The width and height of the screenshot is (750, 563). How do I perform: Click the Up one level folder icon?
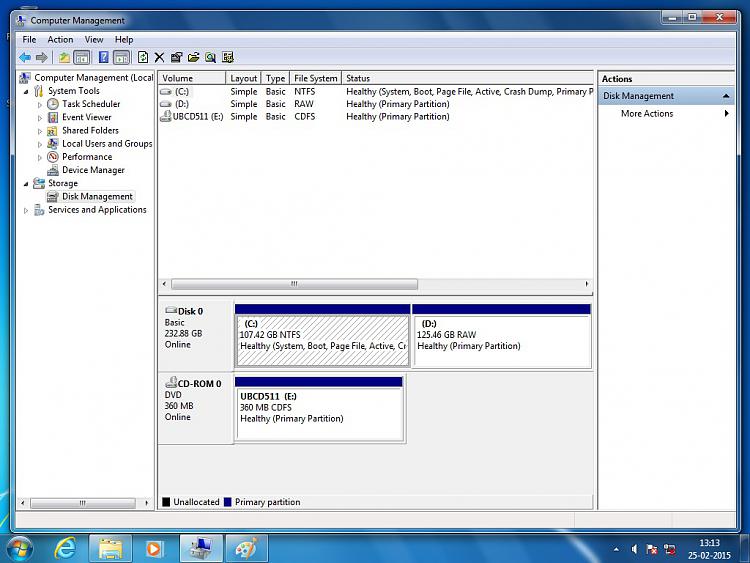pyautogui.click(x=64, y=58)
